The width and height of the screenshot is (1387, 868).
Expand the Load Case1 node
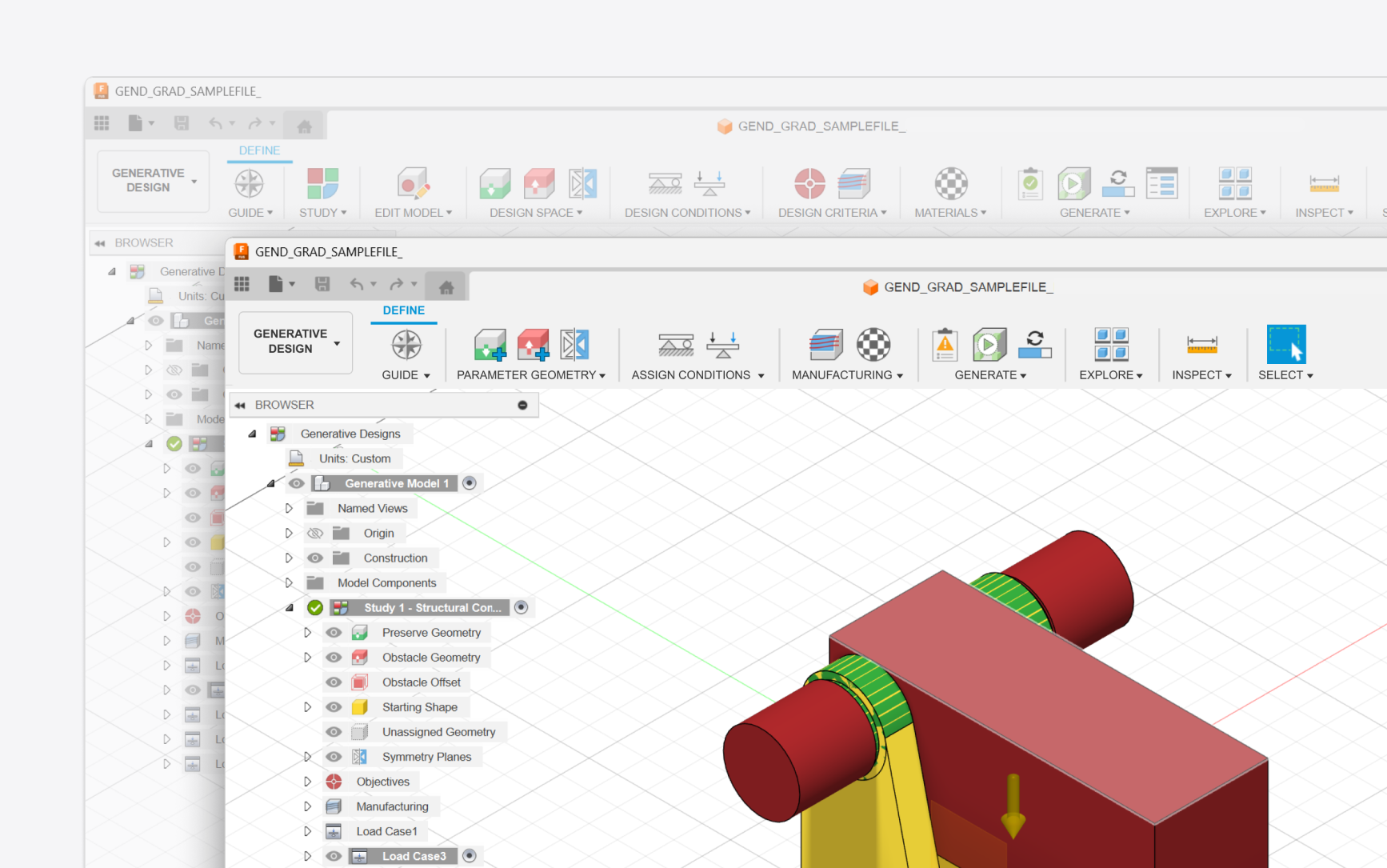coord(307,831)
